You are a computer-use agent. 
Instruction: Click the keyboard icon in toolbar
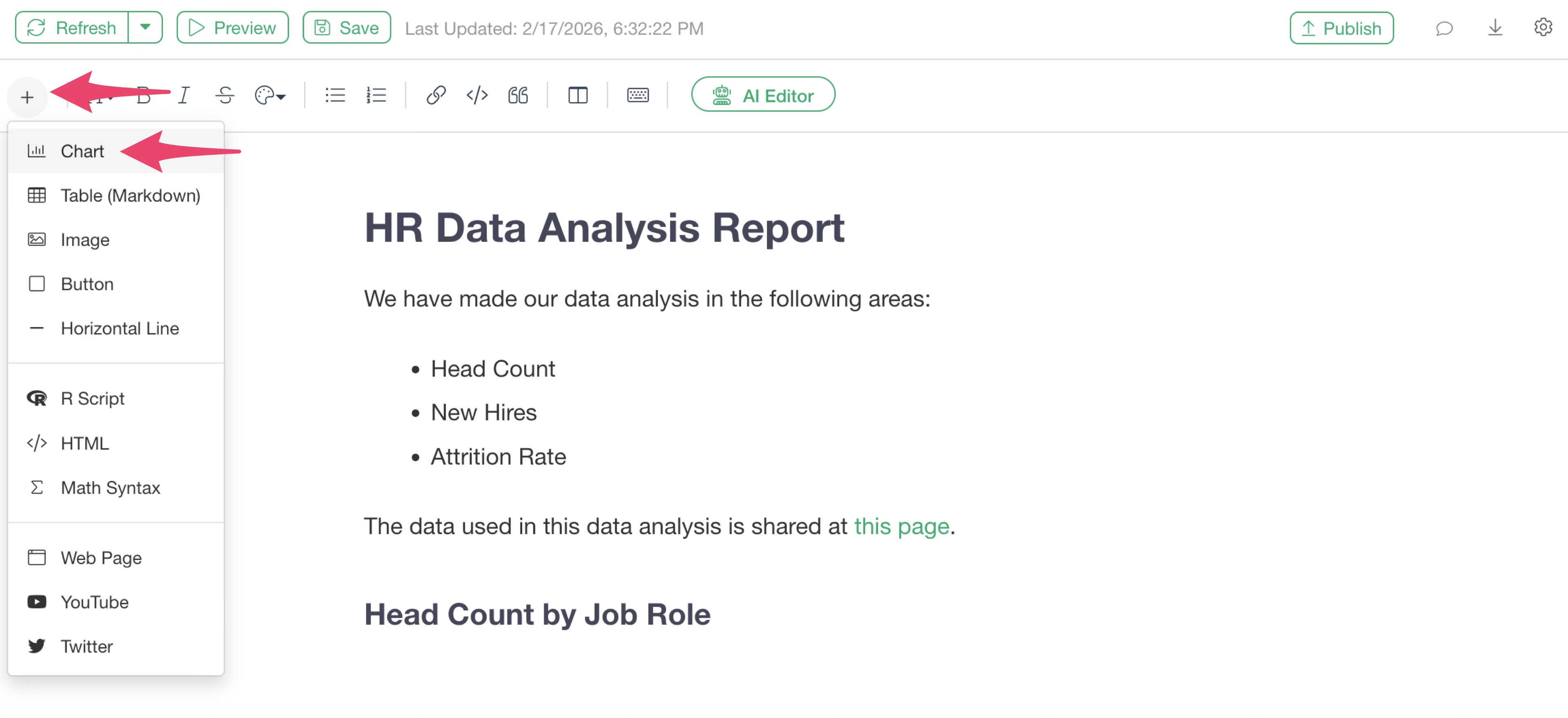[637, 96]
